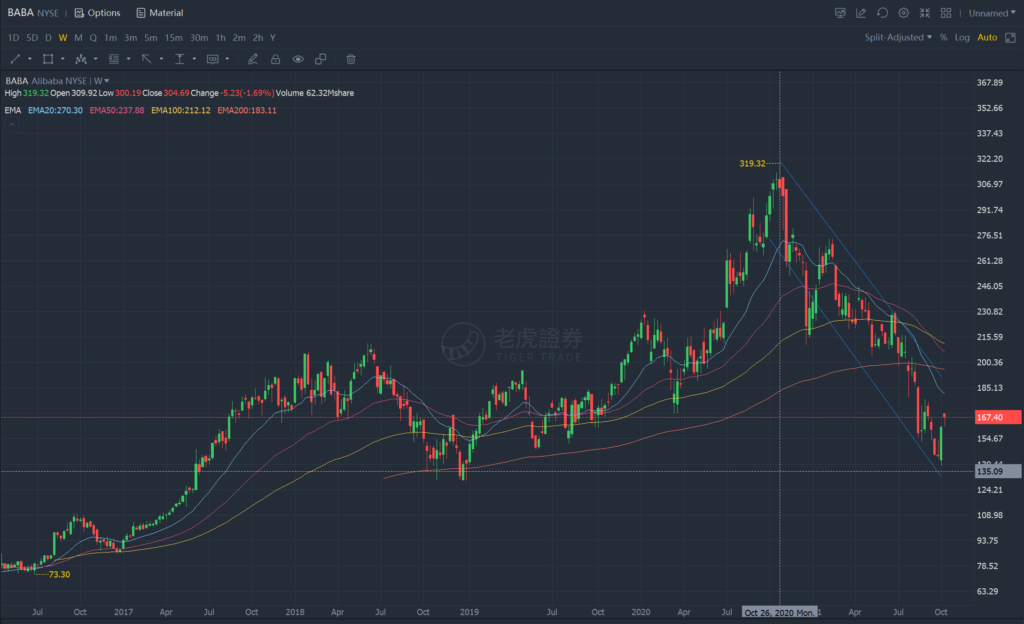Delete drawings with the trash icon
The width and height of the screenshot is (1024, 624).
click(x=351, y=59)
